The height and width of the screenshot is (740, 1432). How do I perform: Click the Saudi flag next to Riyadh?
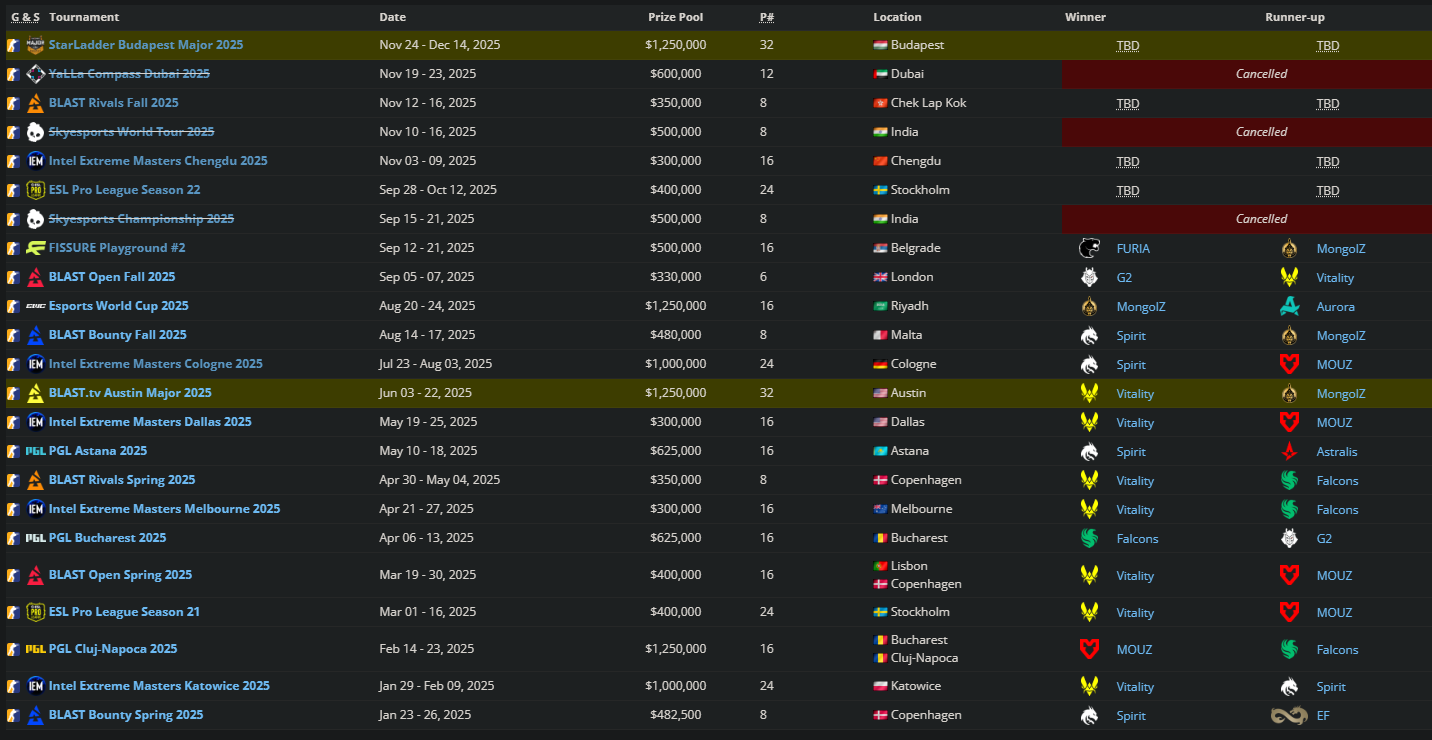point(880,306)
